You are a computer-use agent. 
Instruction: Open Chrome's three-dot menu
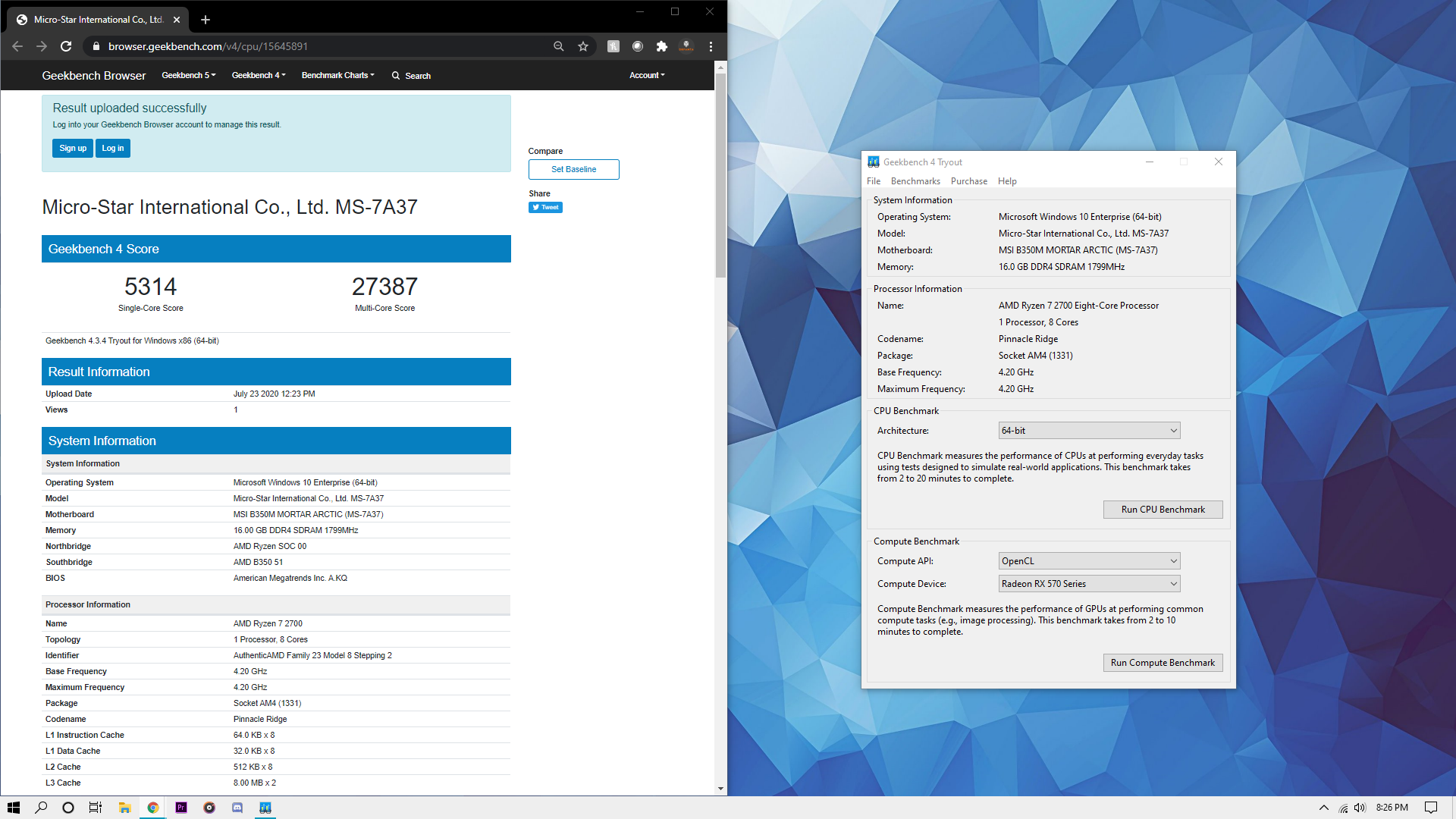711,46
